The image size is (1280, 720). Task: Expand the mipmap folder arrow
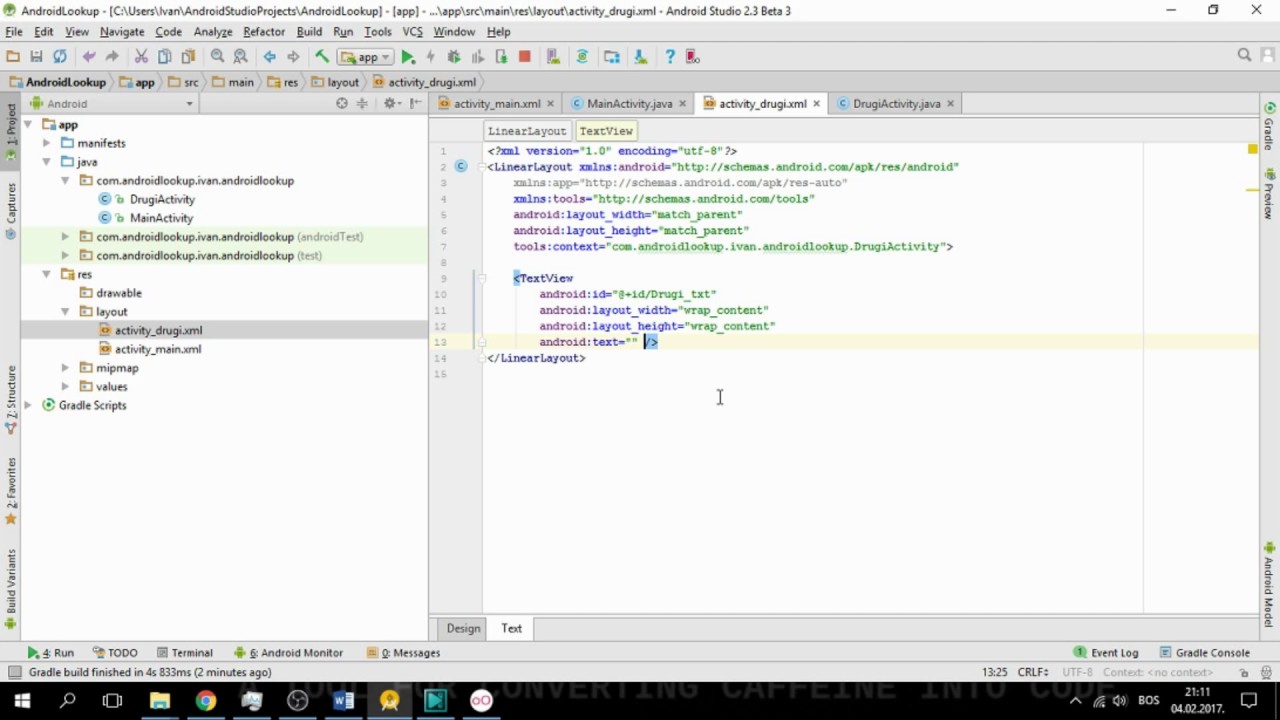65,368
